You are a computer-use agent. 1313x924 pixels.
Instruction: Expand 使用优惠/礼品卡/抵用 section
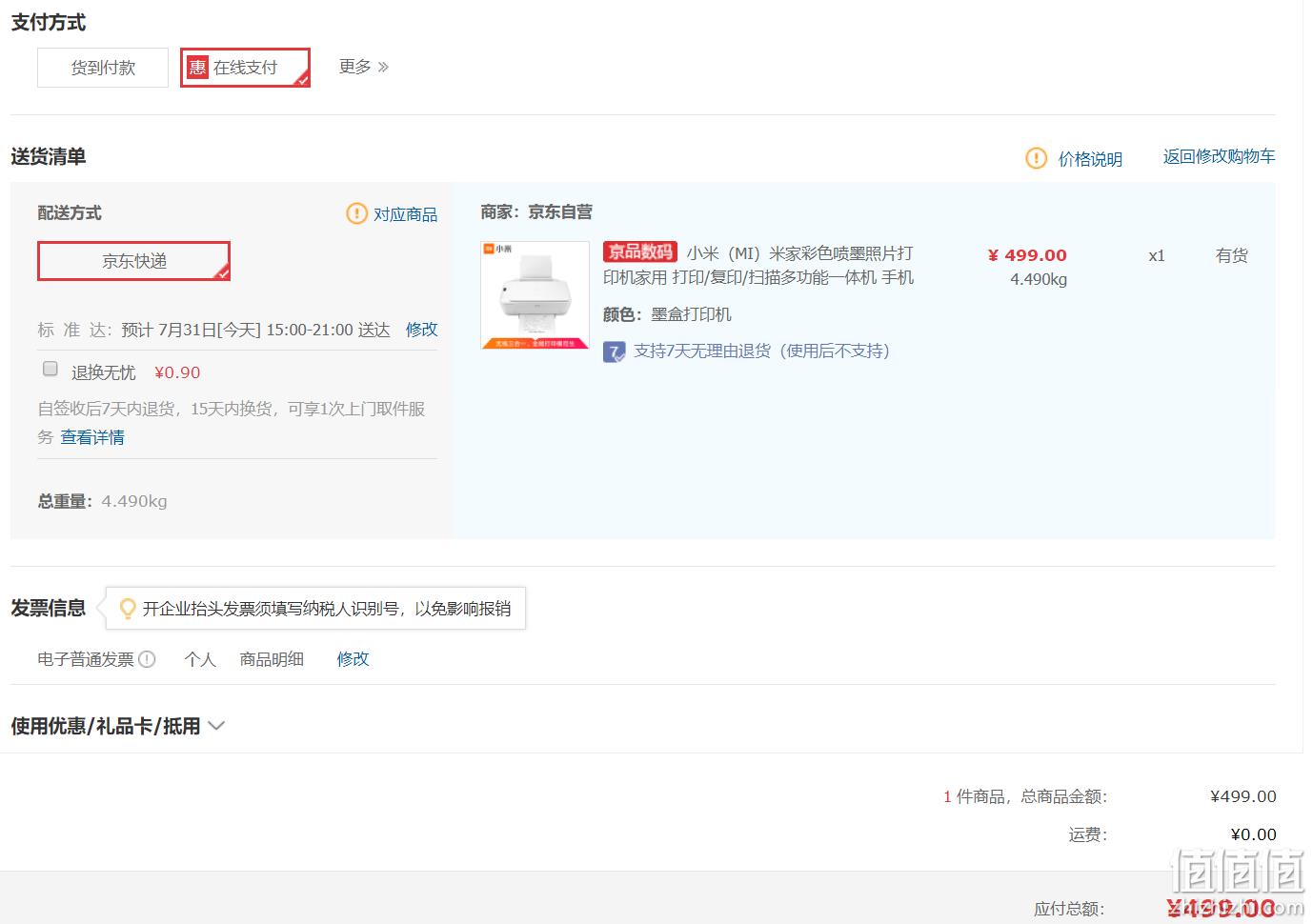(117, 726)
